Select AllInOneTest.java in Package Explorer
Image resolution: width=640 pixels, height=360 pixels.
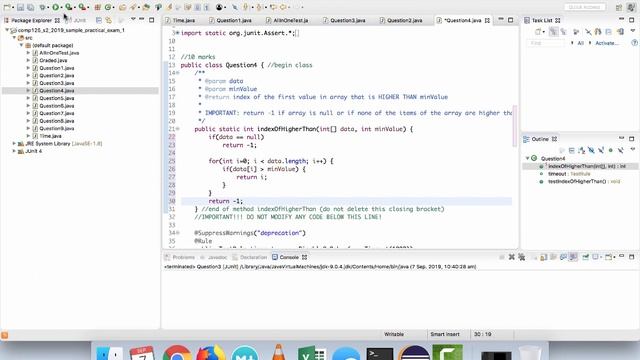59,53
